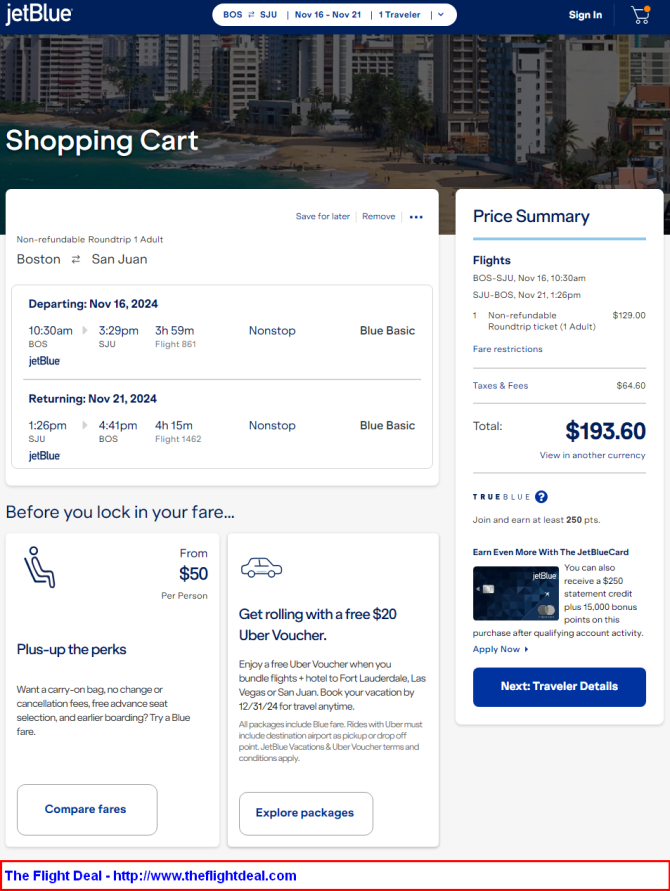Click the JetBlue credit card image
Screen dimensions: 670x891
click(x=515, y=593)
